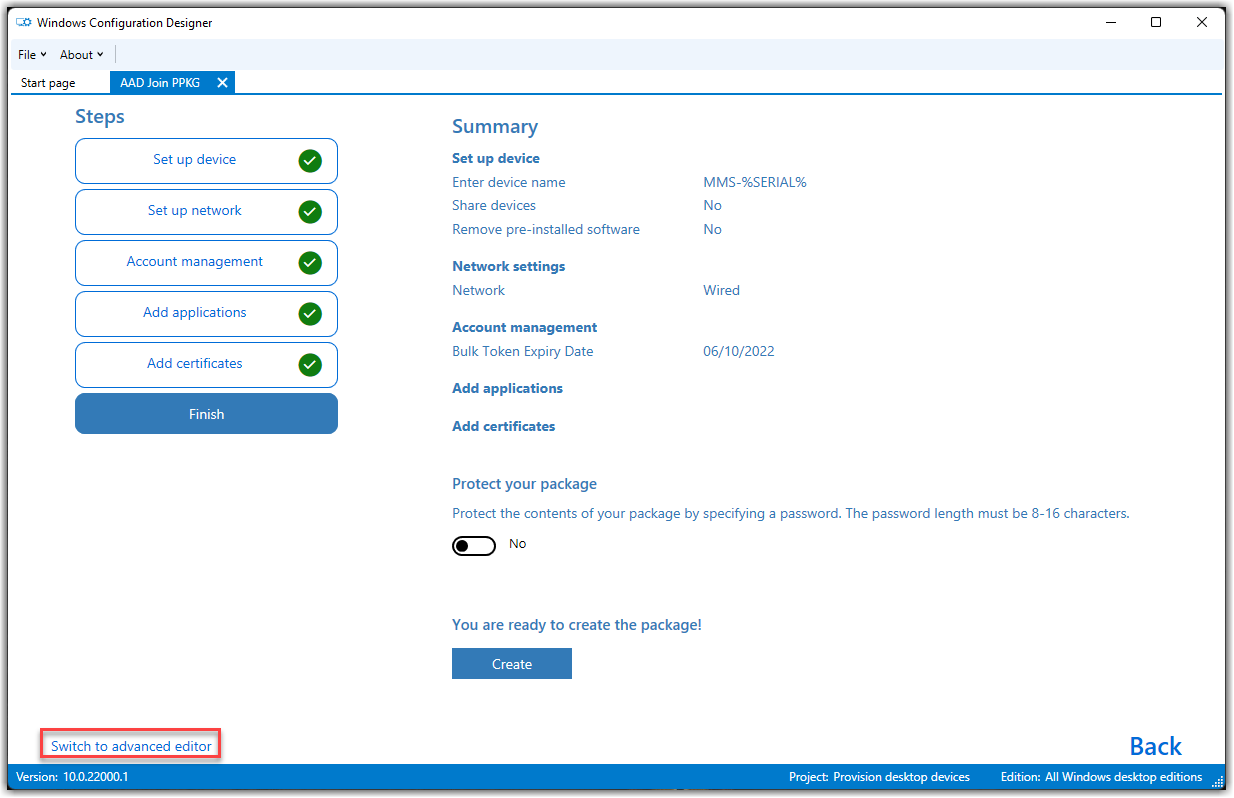Click You are ready to create the package text
Image resolution: width=1234 pixels, height=798 pixels.
(577, 625)
